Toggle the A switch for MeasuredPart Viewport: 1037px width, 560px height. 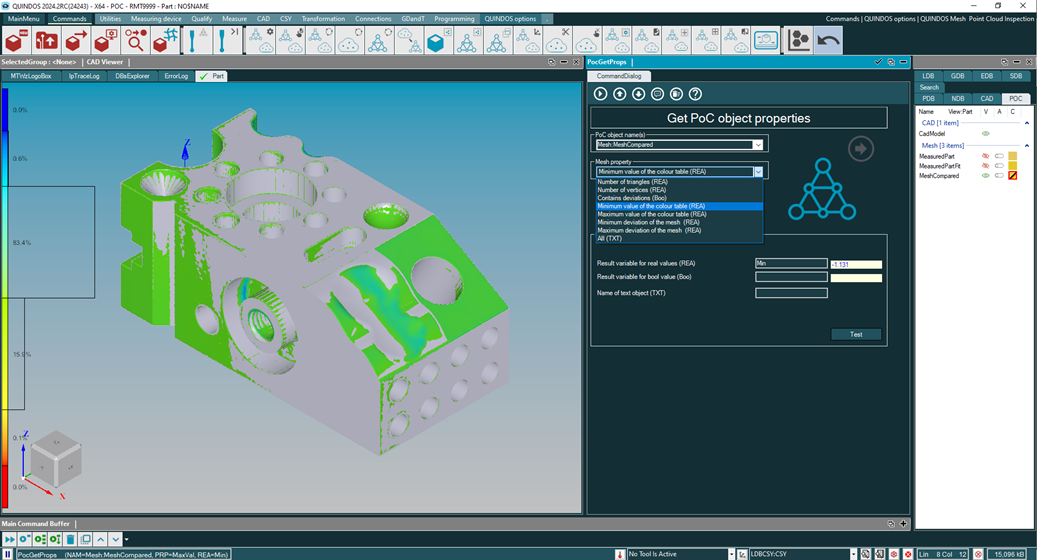[999, 156]
